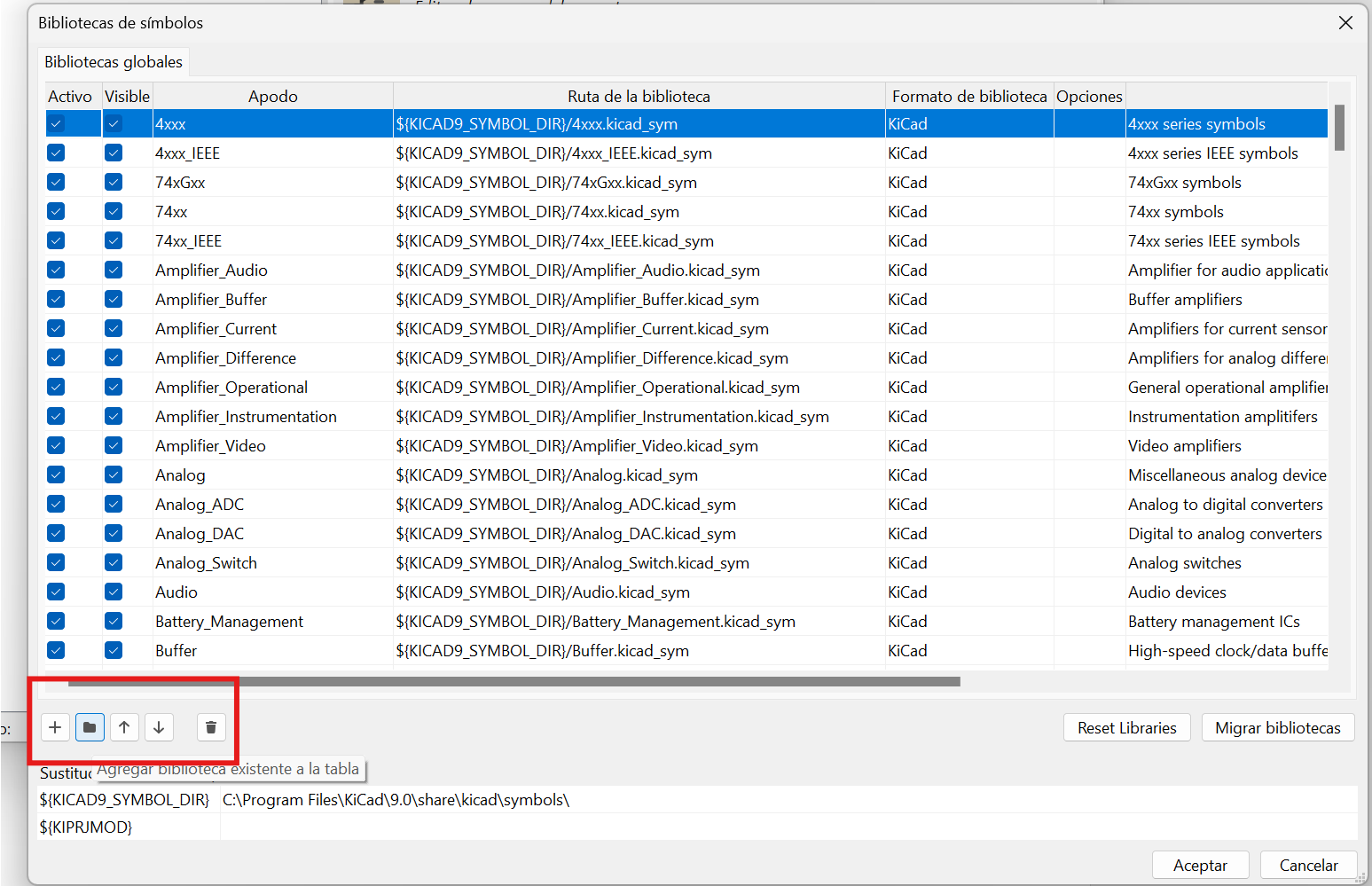Click the Analog_Switch.kicad_sym path cell

click(639, 562)
